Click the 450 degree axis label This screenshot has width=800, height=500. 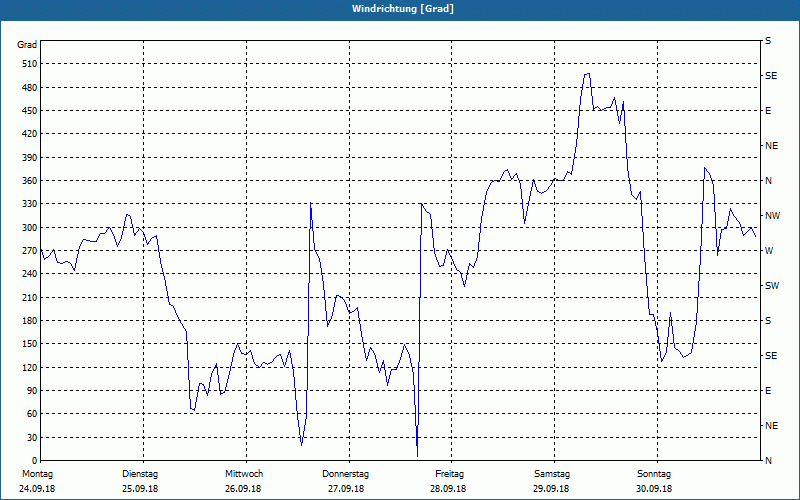30,111
